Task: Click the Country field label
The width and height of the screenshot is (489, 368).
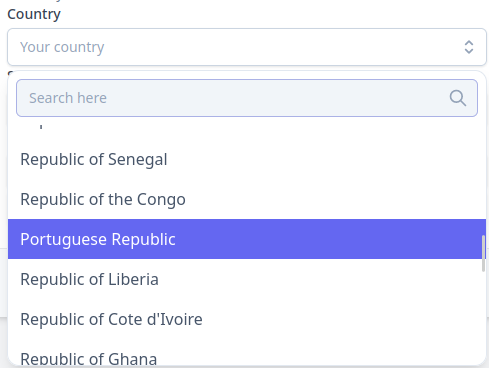Action: [x=34, y=14]
